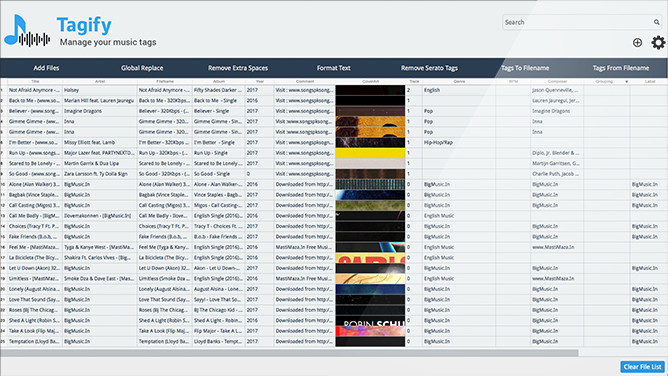Click the Label cell in the Temptation row
668x376 pixels.
click(x=649, y=342)
